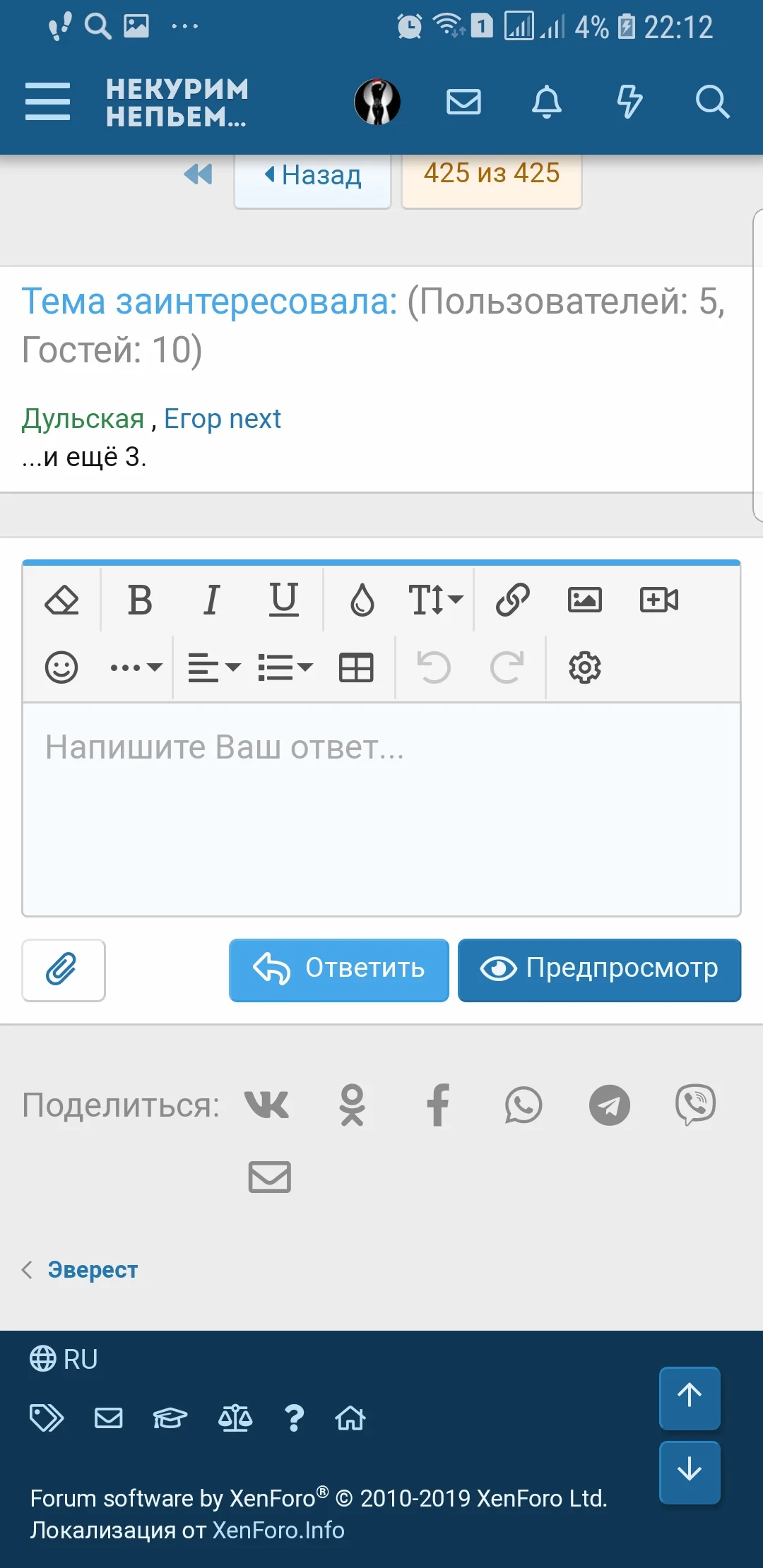Show more viewers via …и ещё 3
Viewport: 763px width, 1568px height.
coord(84,457)
